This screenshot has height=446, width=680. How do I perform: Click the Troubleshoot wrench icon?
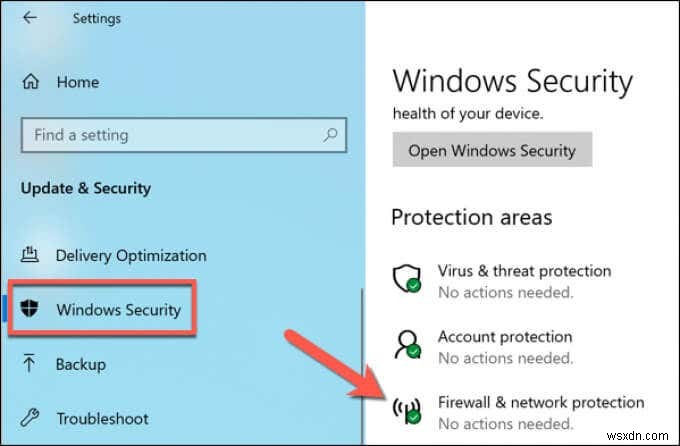(30, 418)
